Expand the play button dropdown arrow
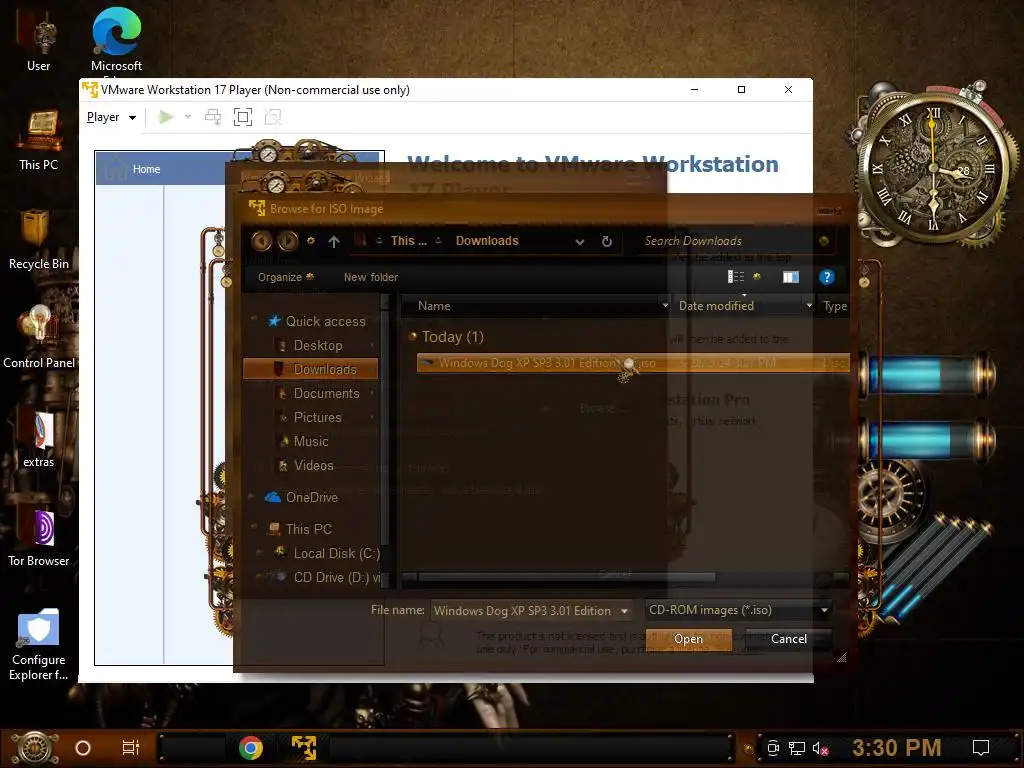Image resolution: width=1024 pixels, height=768 pixels. coord(188,117)
